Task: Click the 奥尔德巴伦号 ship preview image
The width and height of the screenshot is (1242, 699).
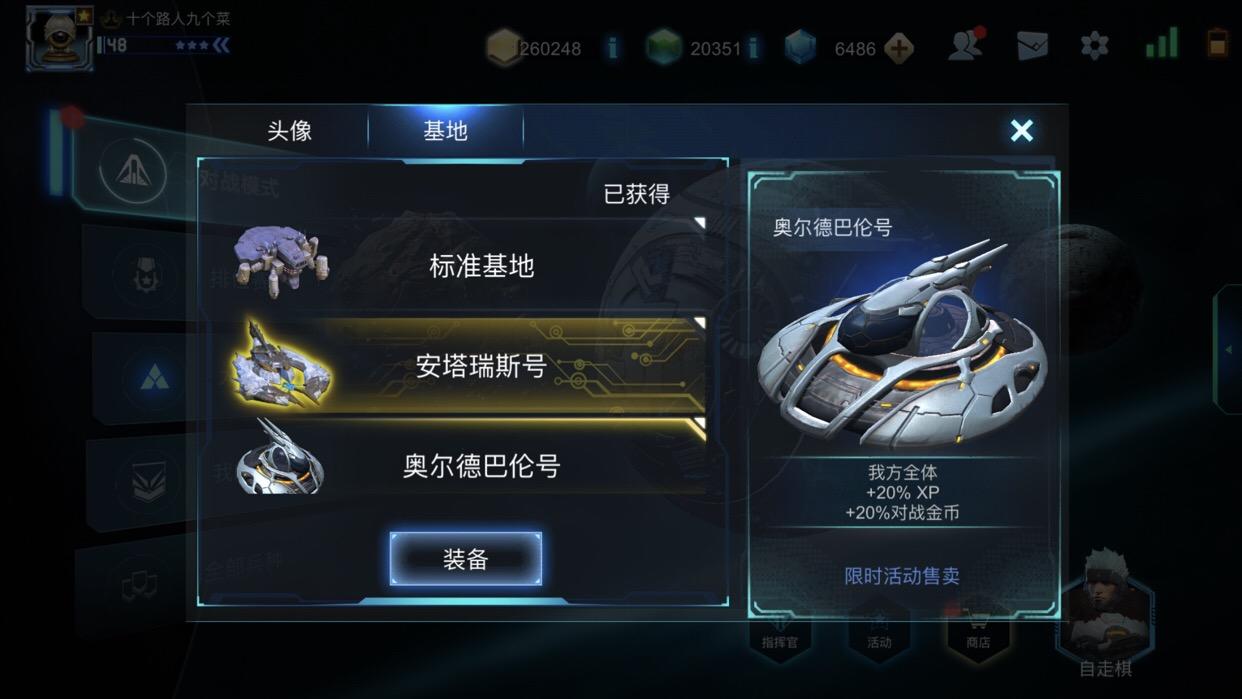Action: click(x=903, y=345)
